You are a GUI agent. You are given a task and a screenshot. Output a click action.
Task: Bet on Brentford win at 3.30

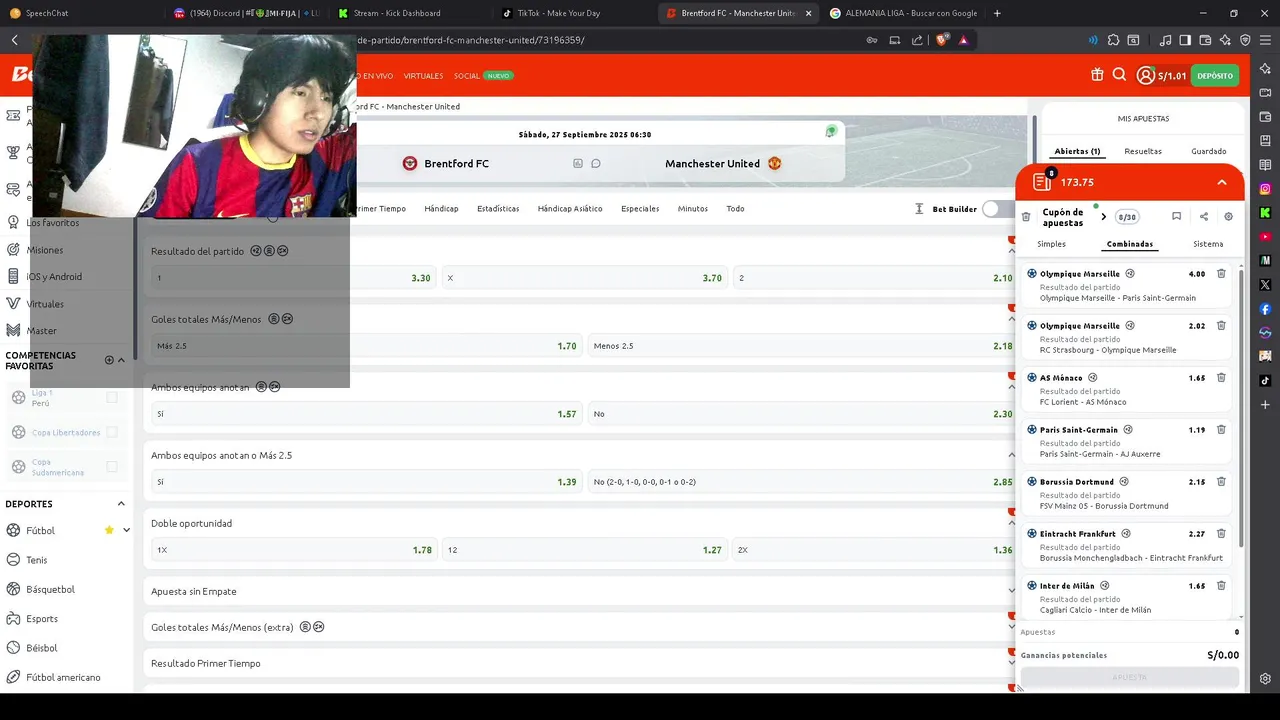(x=293, y=278)
